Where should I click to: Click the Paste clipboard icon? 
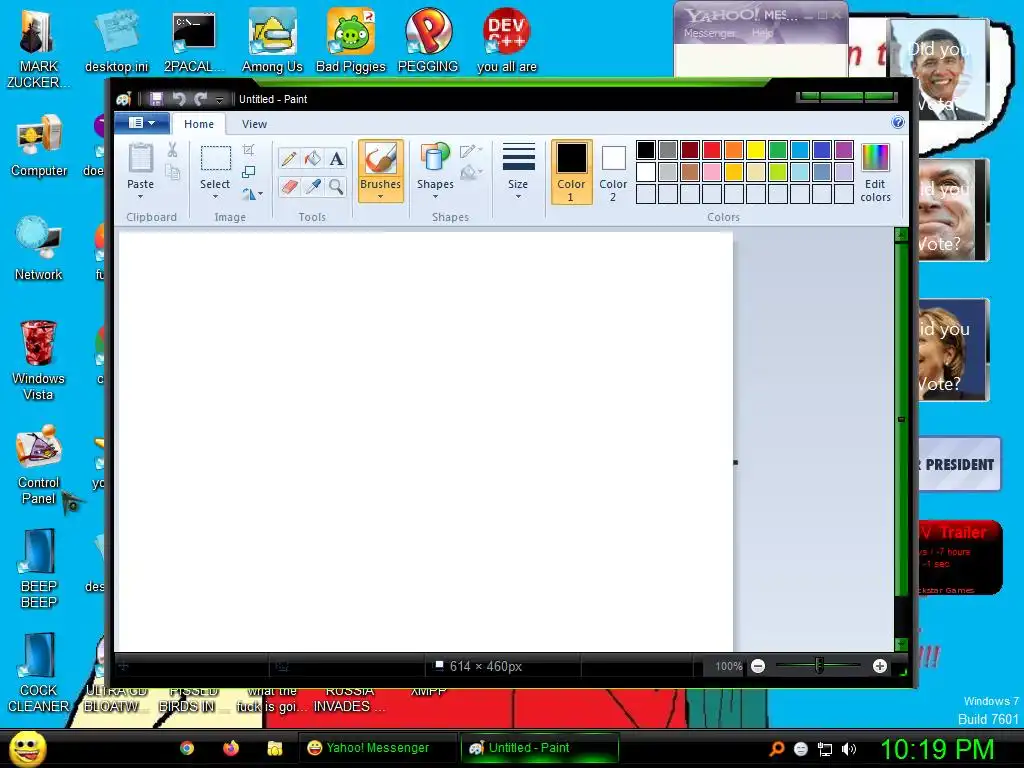[x=140, y=158]
